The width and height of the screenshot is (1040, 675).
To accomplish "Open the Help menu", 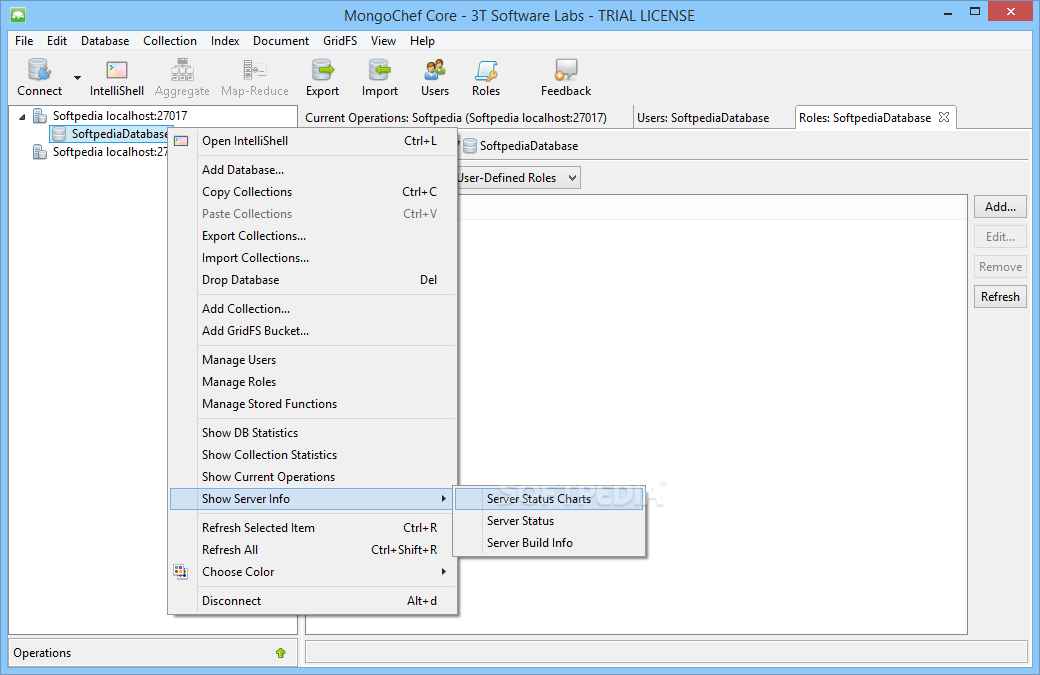I will click(422, 40).
